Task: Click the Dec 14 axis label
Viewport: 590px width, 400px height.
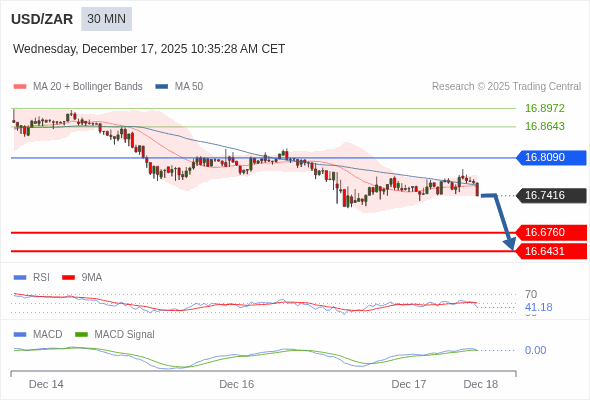Action: [46, 384]
